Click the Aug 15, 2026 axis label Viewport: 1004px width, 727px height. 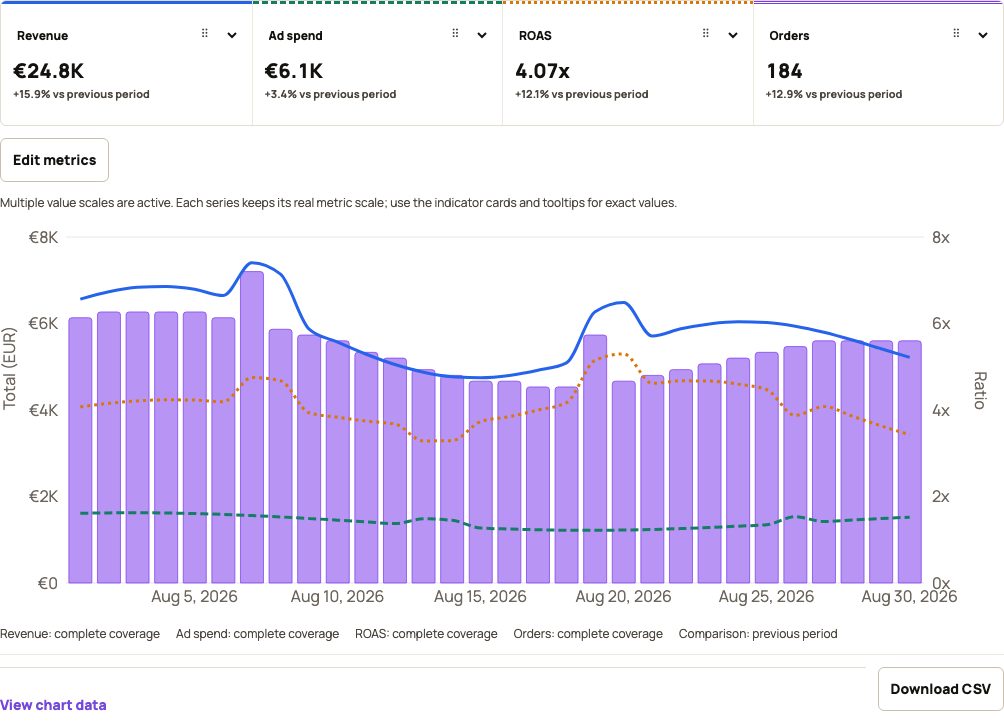point(480,596)
